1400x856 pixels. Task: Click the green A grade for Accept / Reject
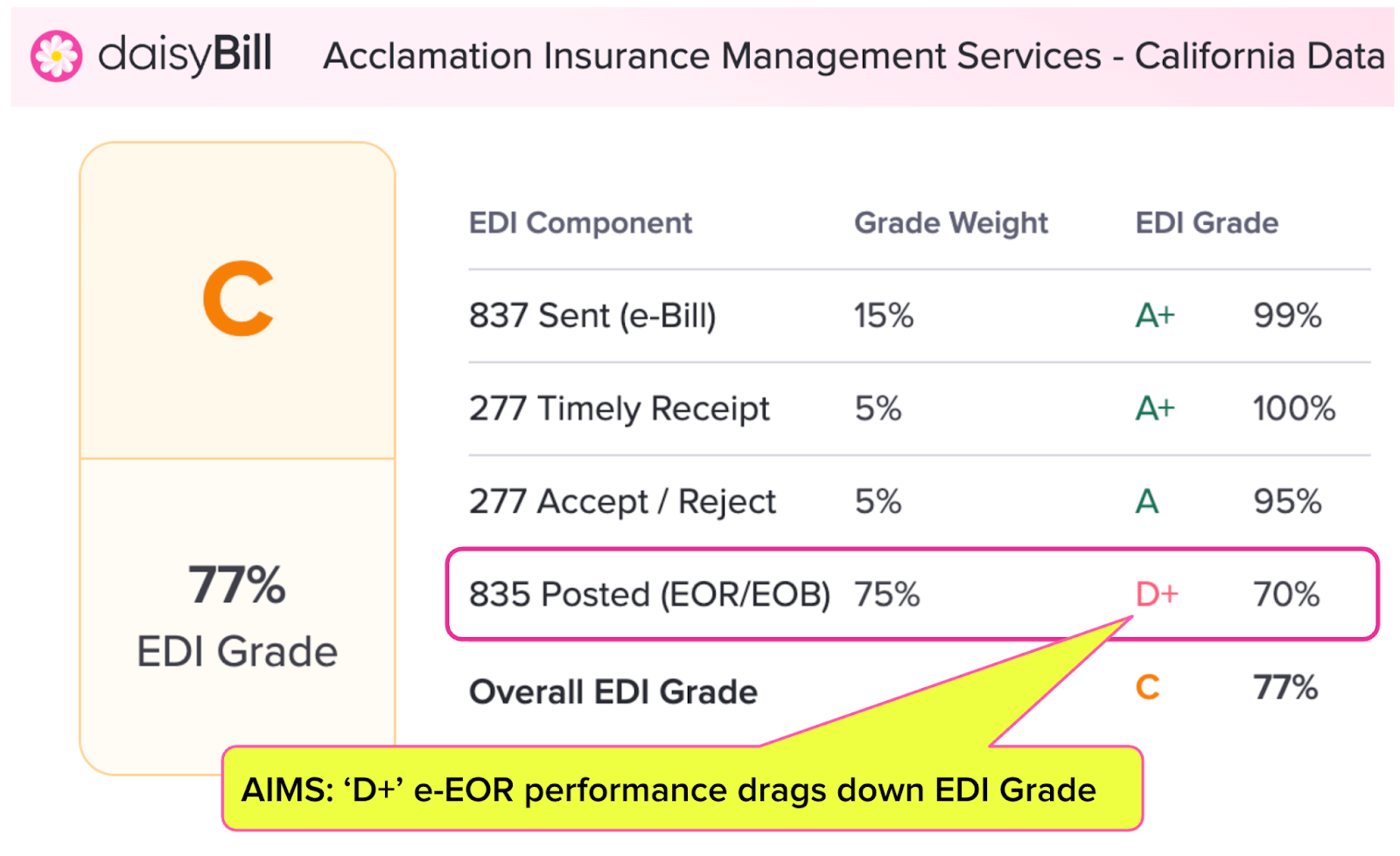(1146, 502)
